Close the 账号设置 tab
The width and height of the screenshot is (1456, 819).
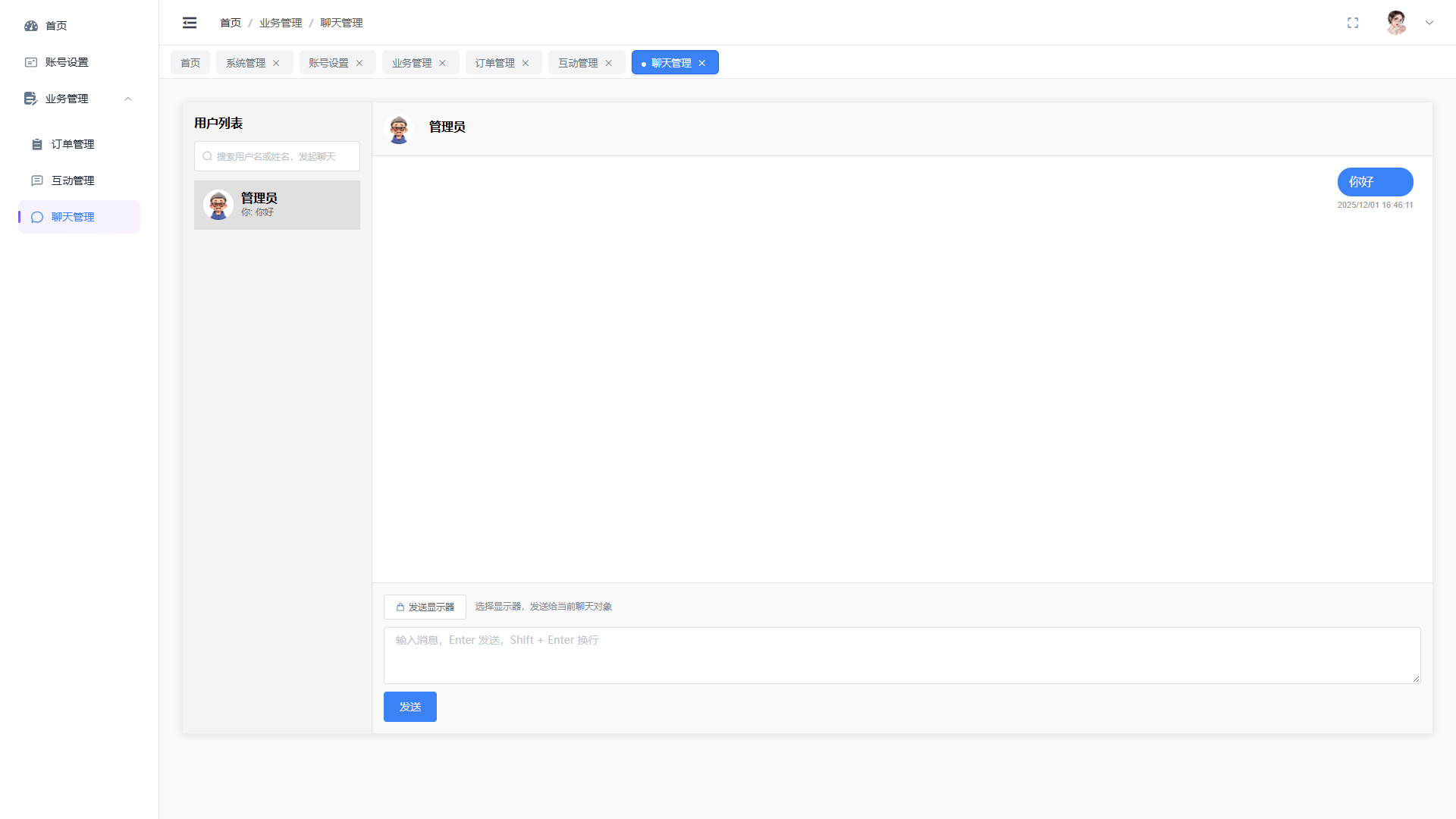[359, 63]
